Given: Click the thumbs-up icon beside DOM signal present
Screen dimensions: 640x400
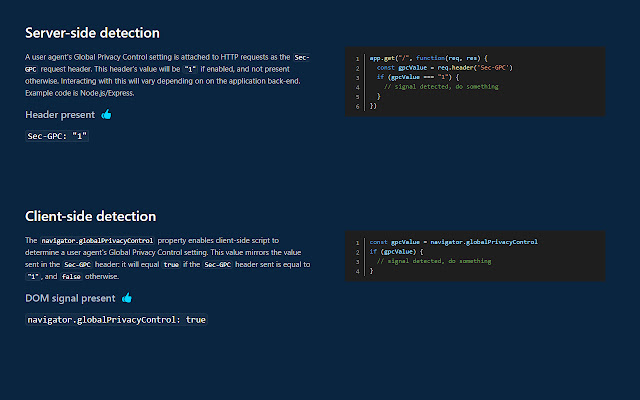Looking at the screenshot, I should tap(126, 297).
